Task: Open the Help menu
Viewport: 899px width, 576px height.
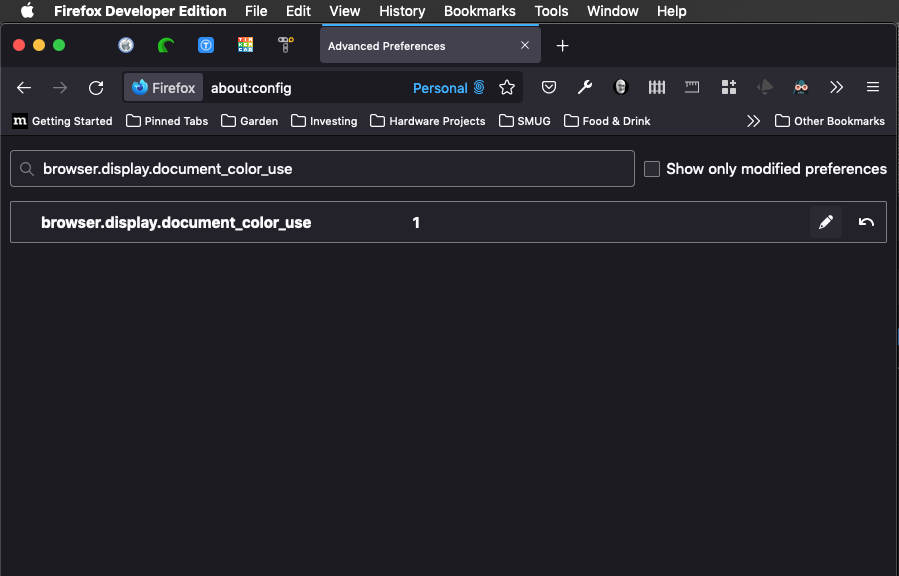Action: pos(671,11)
